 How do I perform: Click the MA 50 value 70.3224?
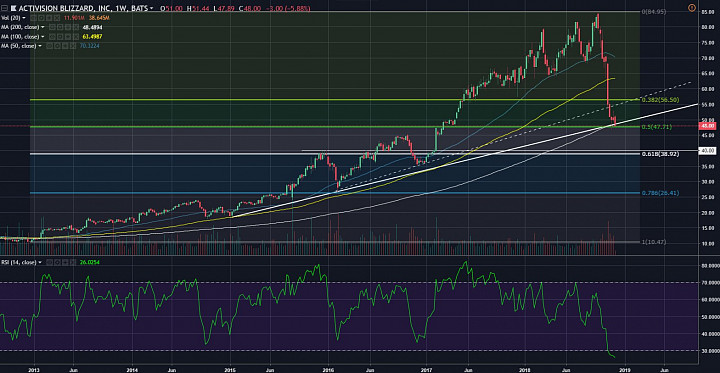click(90, 46)
